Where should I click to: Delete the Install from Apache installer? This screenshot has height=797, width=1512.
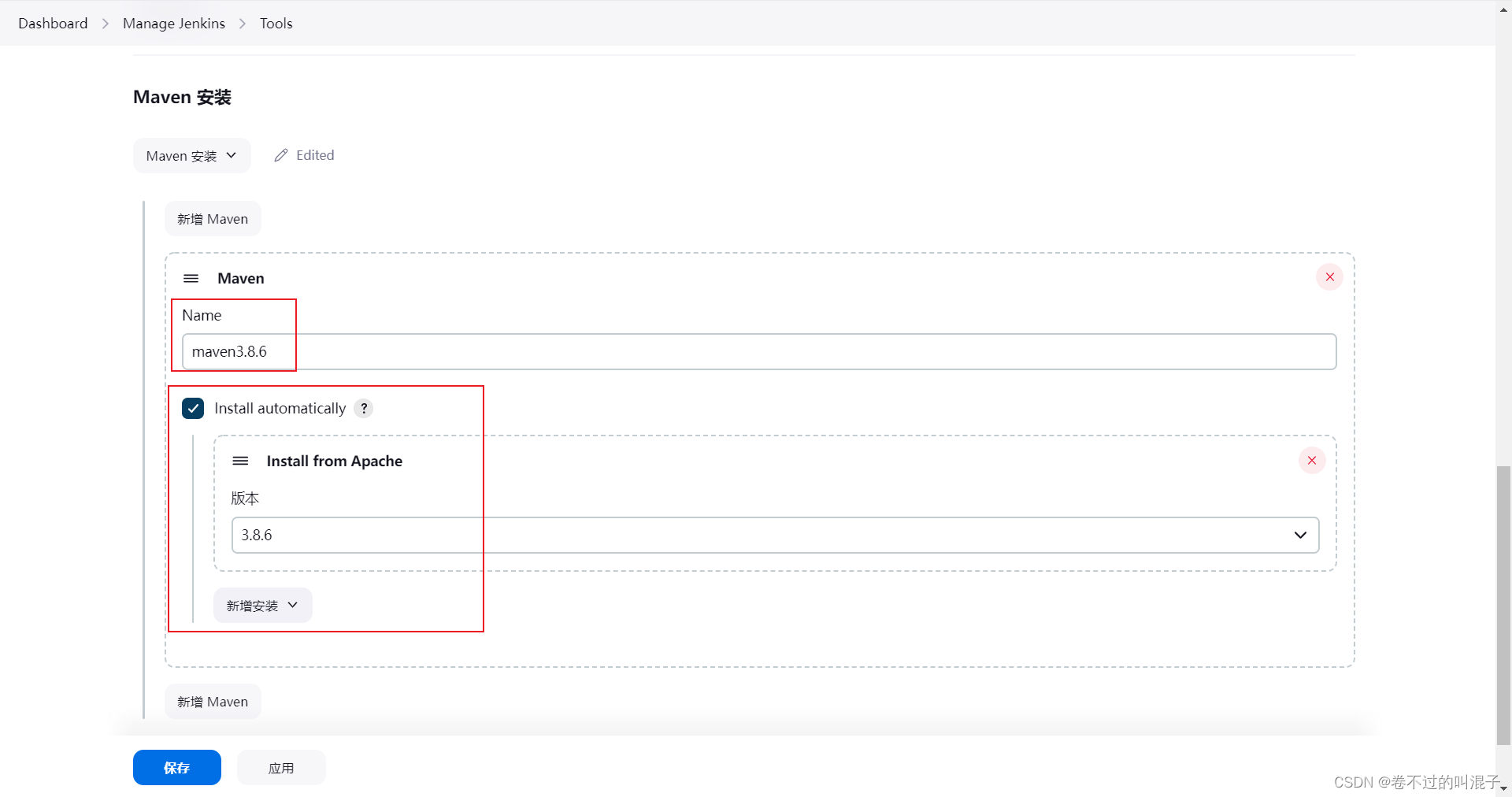[x=1311, y=461]
